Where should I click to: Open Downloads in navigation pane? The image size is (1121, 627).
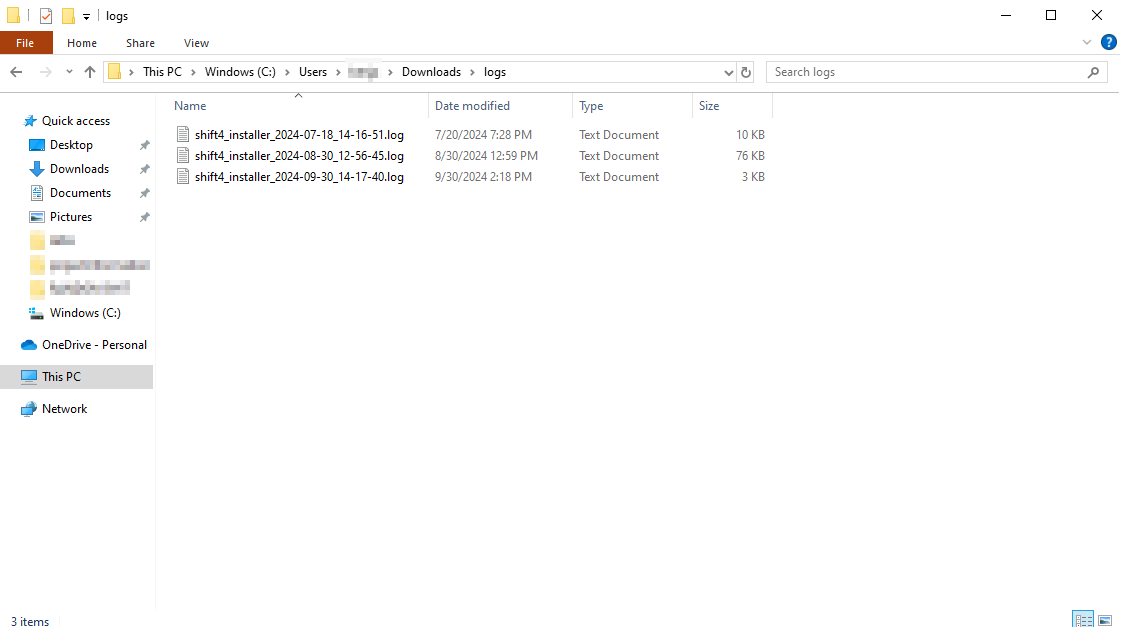coord(79,169)
